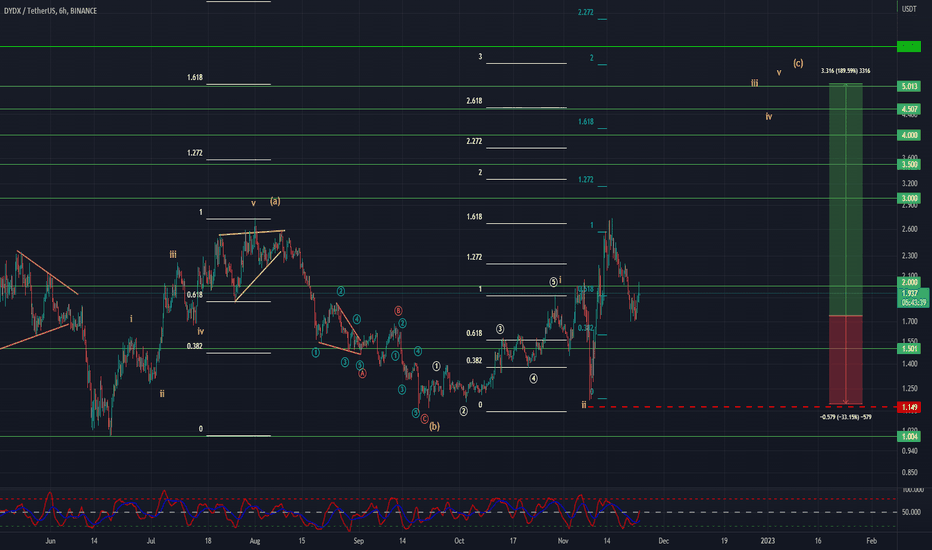Viewport: 932px width, 550px height.
Task: Click the 3.500 horizontal line price label
Action: pos(909,164)
